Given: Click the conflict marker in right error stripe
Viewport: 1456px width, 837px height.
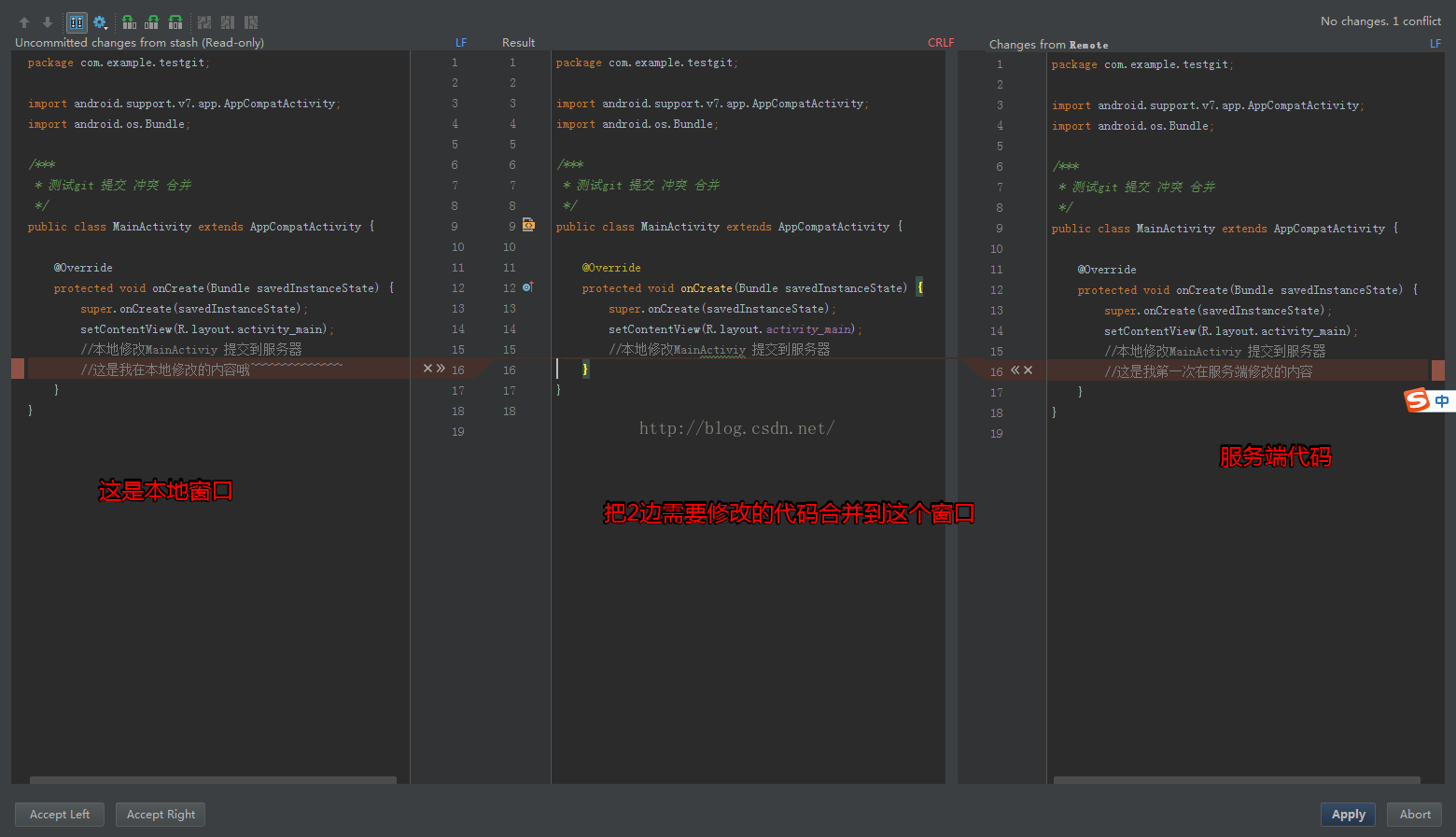Looking at the screenshot, I should click(x=1438, y=370).
